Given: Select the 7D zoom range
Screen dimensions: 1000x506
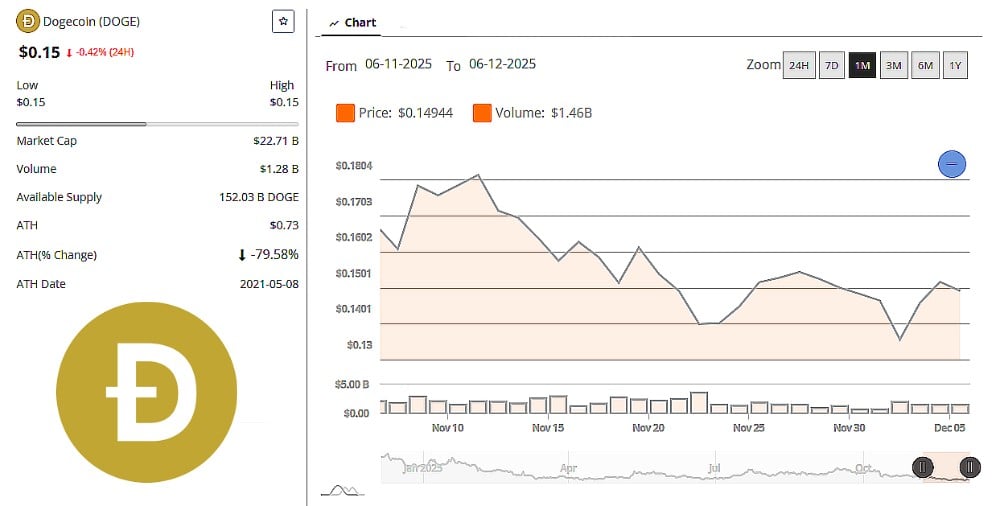Looking at the screenshot, I should point(830,66).
